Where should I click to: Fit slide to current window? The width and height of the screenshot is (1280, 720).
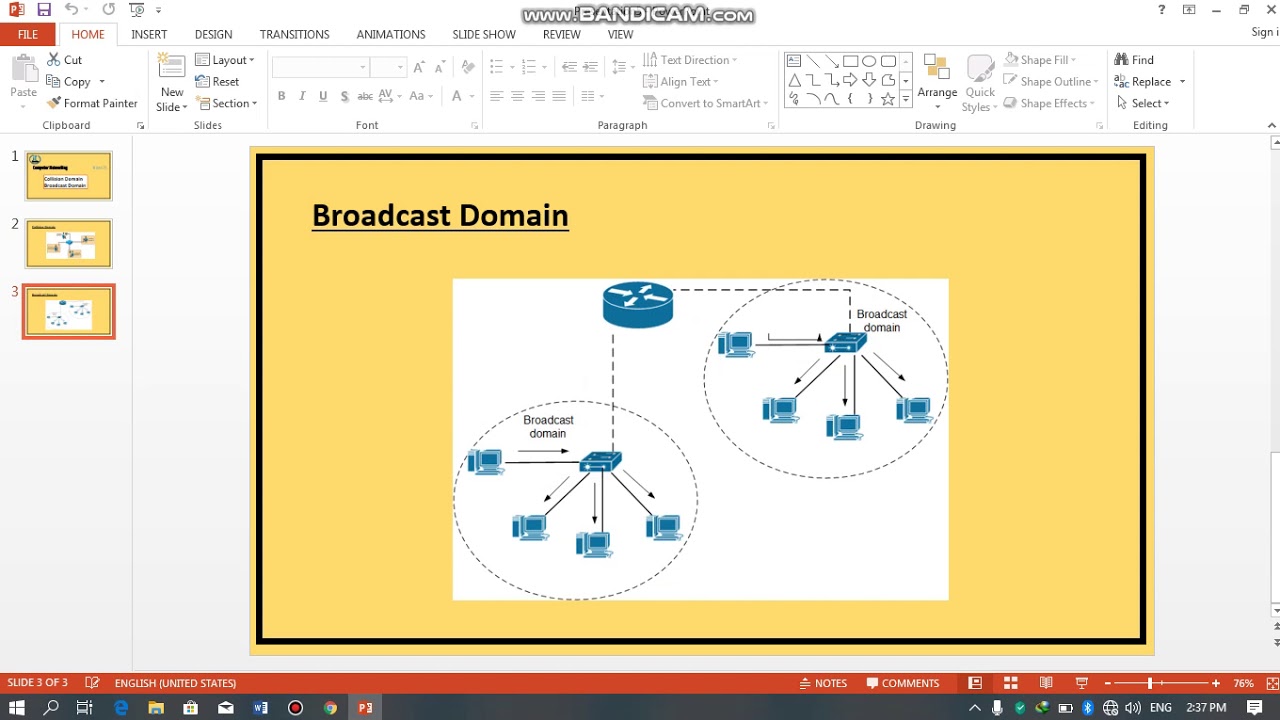tap(1270, 683)
